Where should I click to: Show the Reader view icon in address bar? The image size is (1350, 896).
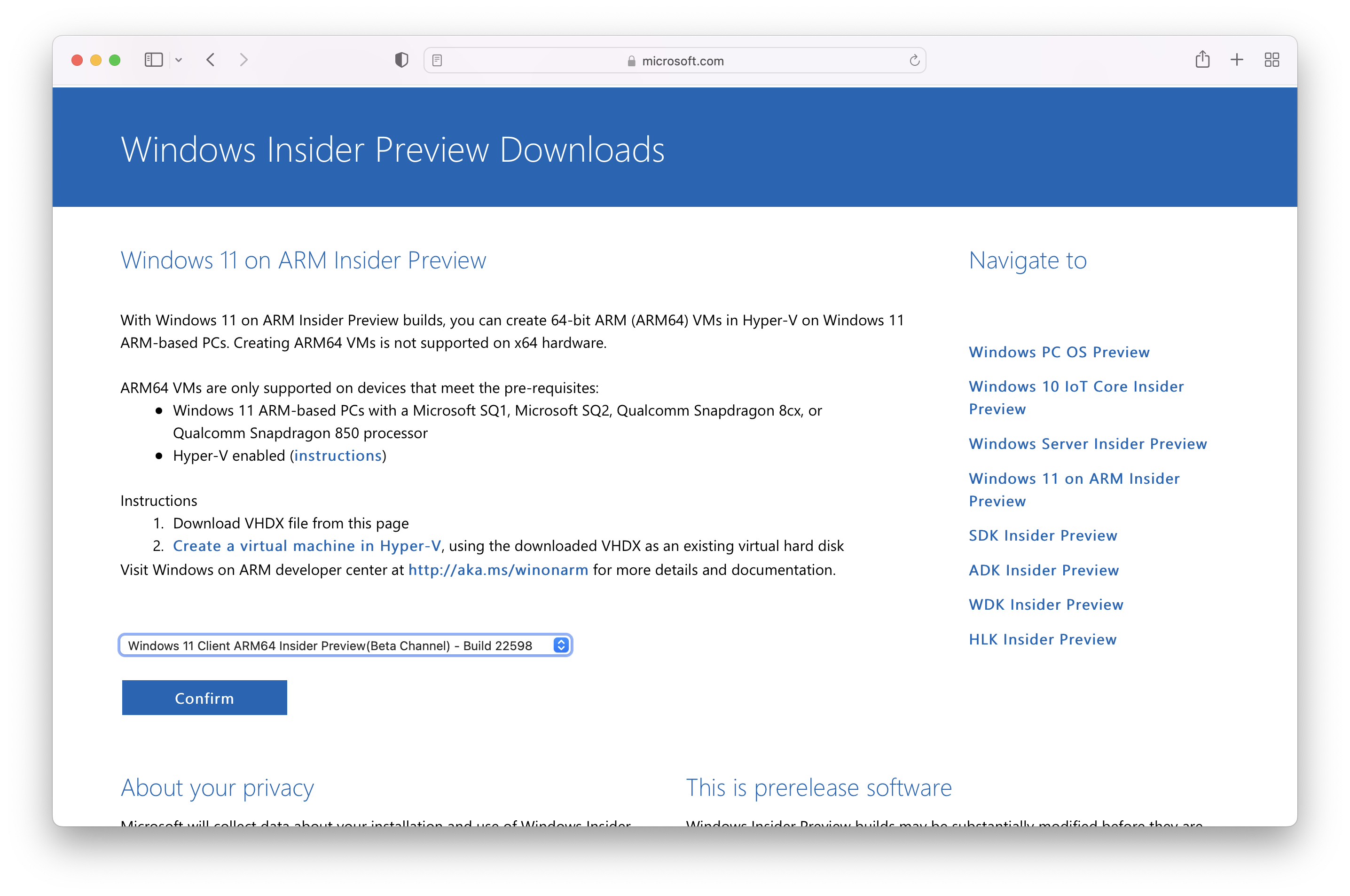click(437, 61)
